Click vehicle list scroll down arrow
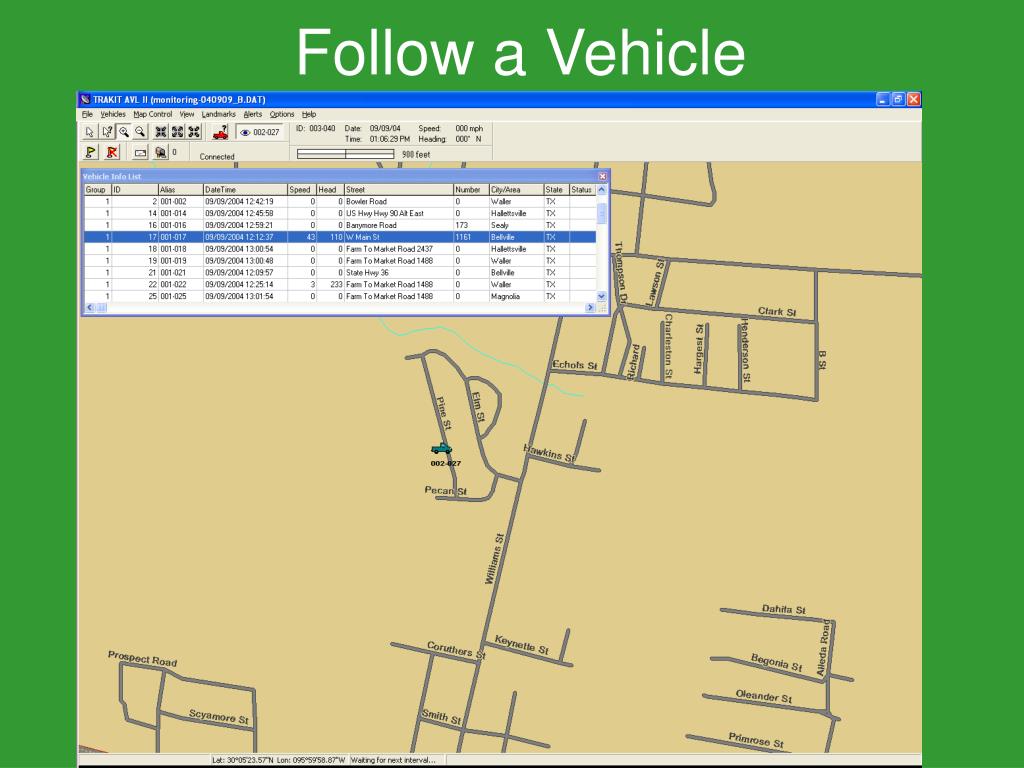This screenshot has height=768, width=1024. pos(602,296)
